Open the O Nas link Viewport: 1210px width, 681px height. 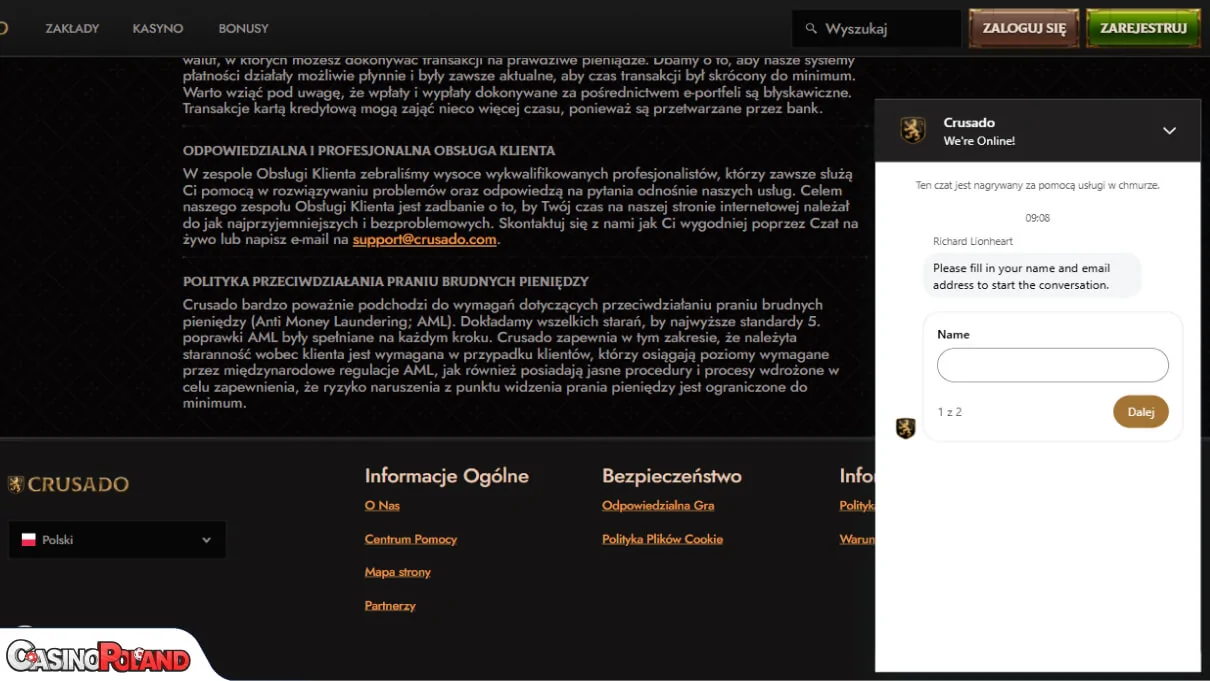pyautogui.click(x=382, y=506)
